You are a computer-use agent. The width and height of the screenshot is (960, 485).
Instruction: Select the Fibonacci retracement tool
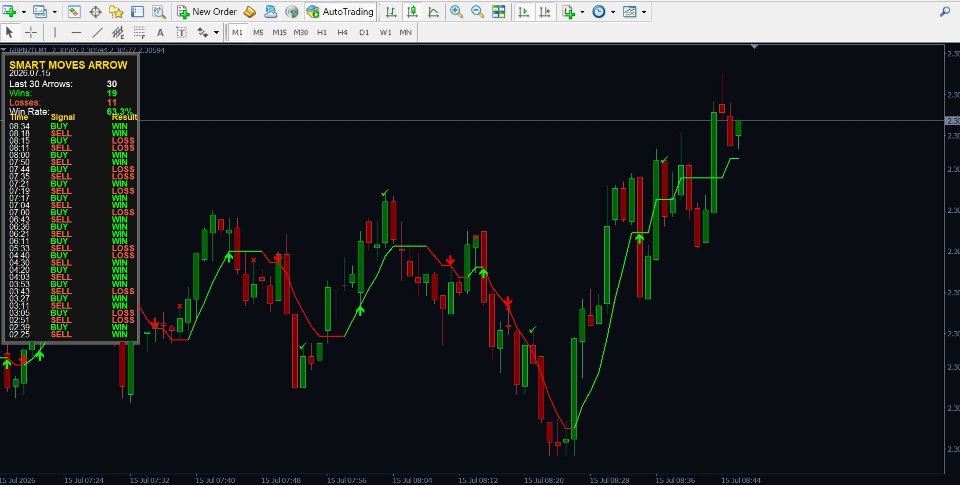(139, 32)
